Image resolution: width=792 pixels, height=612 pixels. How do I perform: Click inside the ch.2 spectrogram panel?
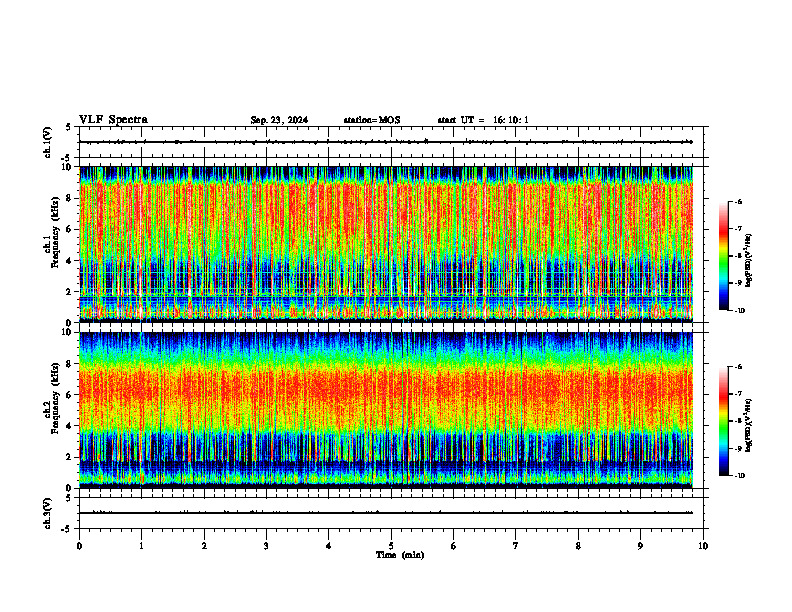386,410
